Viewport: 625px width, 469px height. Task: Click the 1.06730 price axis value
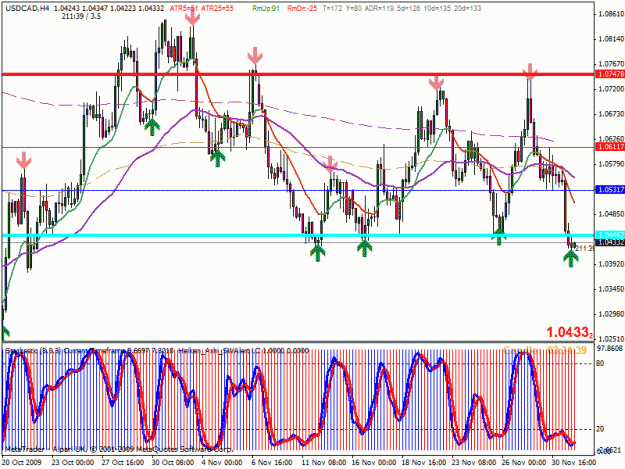pyautogui.click(x=611, y=114)
